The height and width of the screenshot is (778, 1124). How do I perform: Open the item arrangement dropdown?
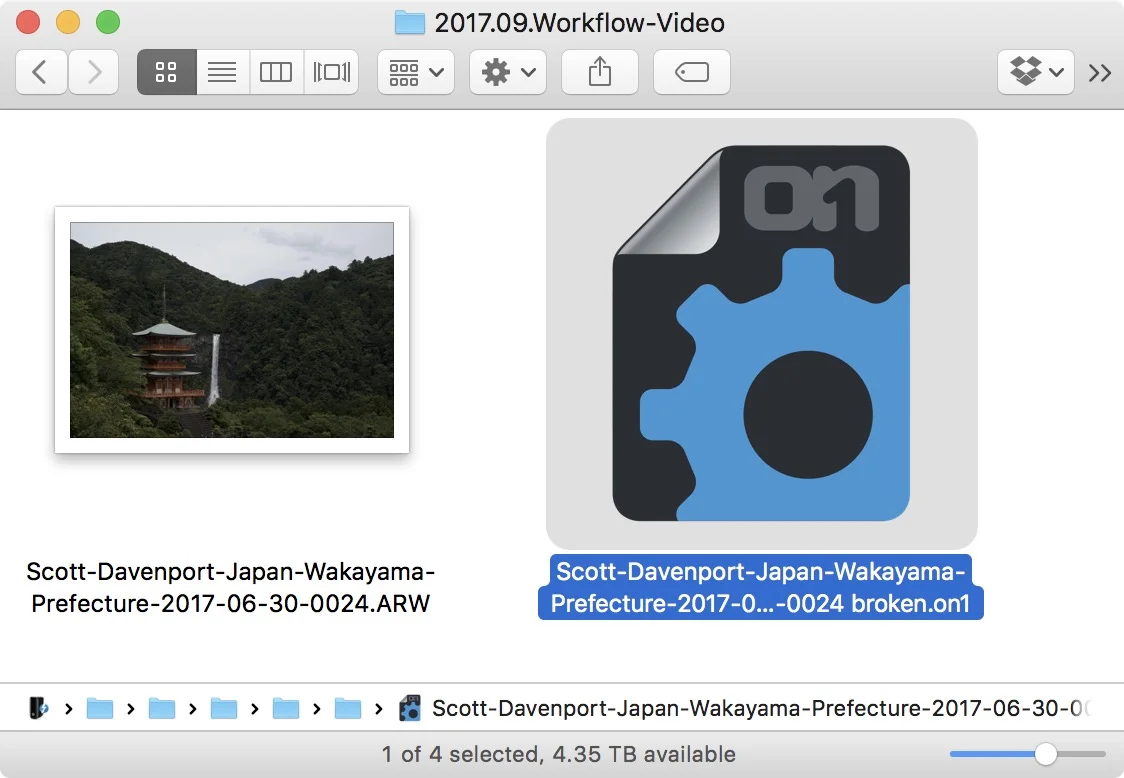(x=416, y=72)
